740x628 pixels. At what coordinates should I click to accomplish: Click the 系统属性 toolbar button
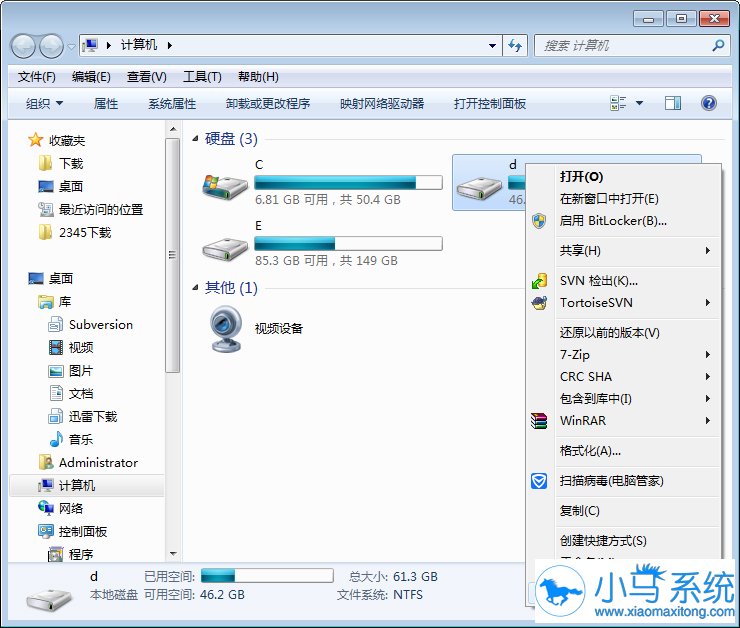point(172,103)
